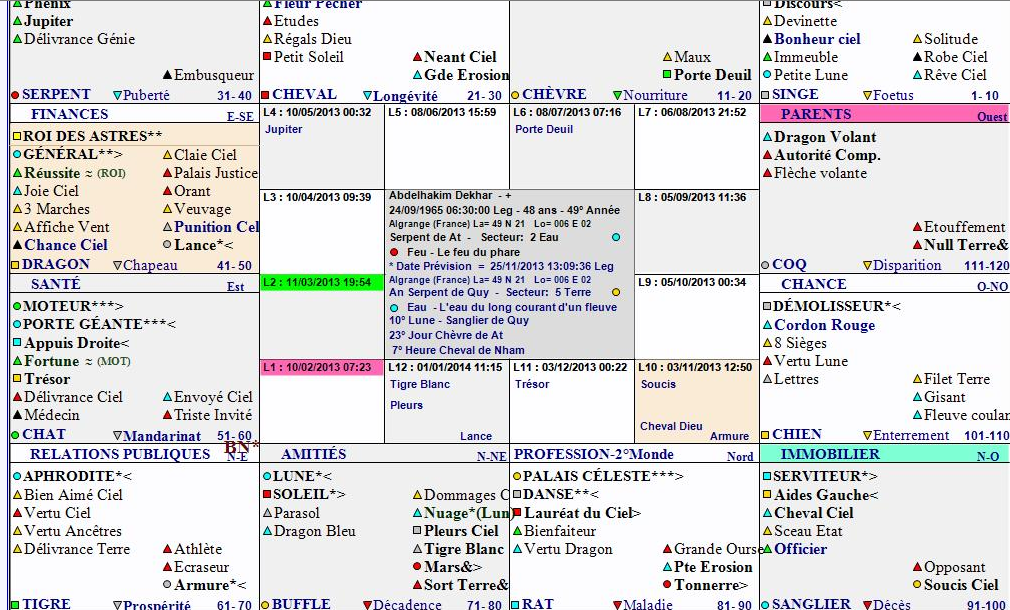The width and height of the screenshot is (1010, 610).
Task: Click the yellow square beside ROI DES ASTRES
Action: pyautogui.click(x=17, y=136)
